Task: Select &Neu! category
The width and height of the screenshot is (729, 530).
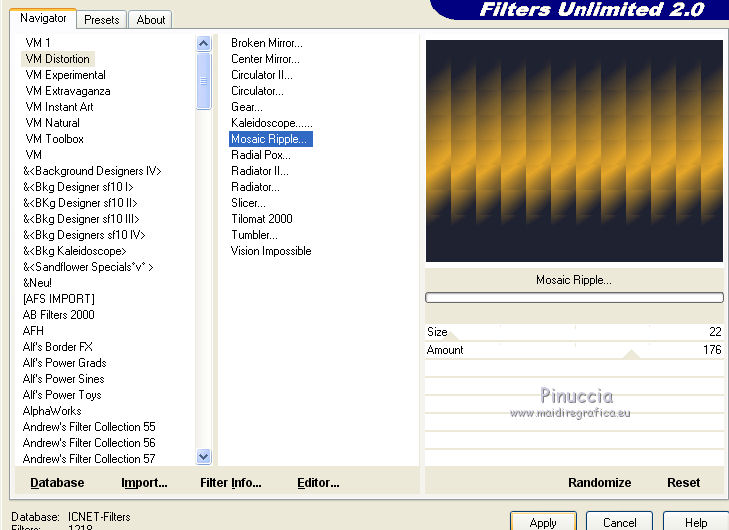Action: pyautogui.click(x=37, y=283)
